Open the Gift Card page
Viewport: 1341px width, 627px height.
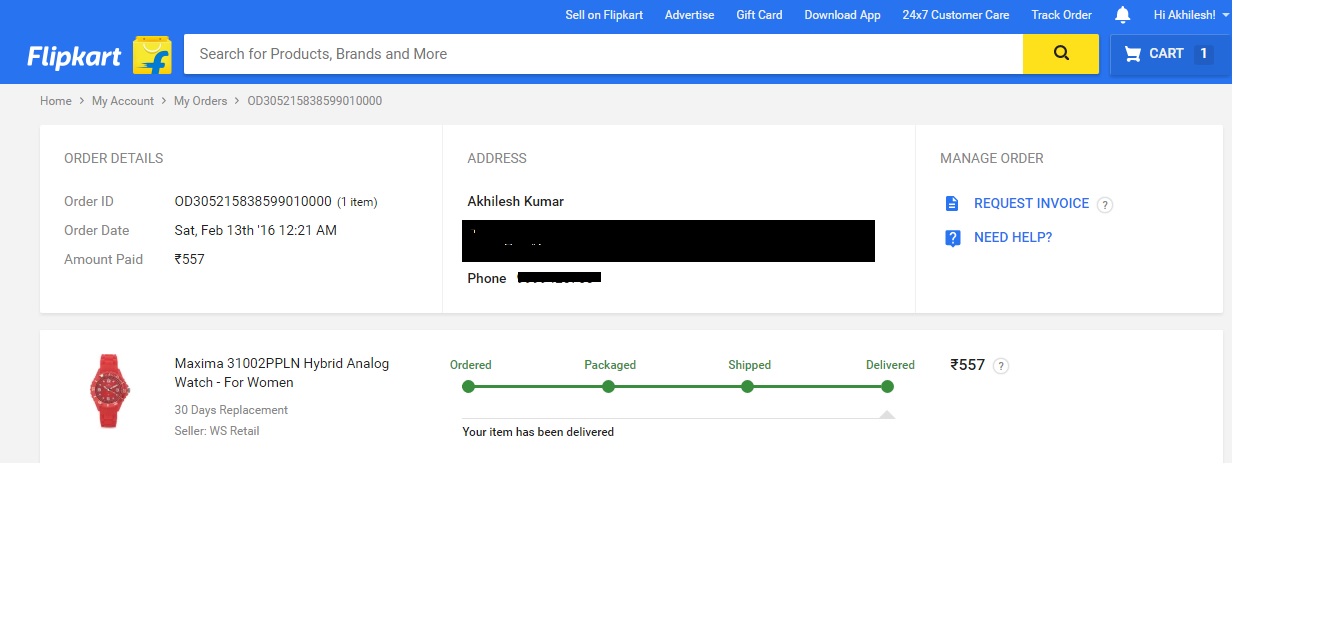tap(759, 15)
